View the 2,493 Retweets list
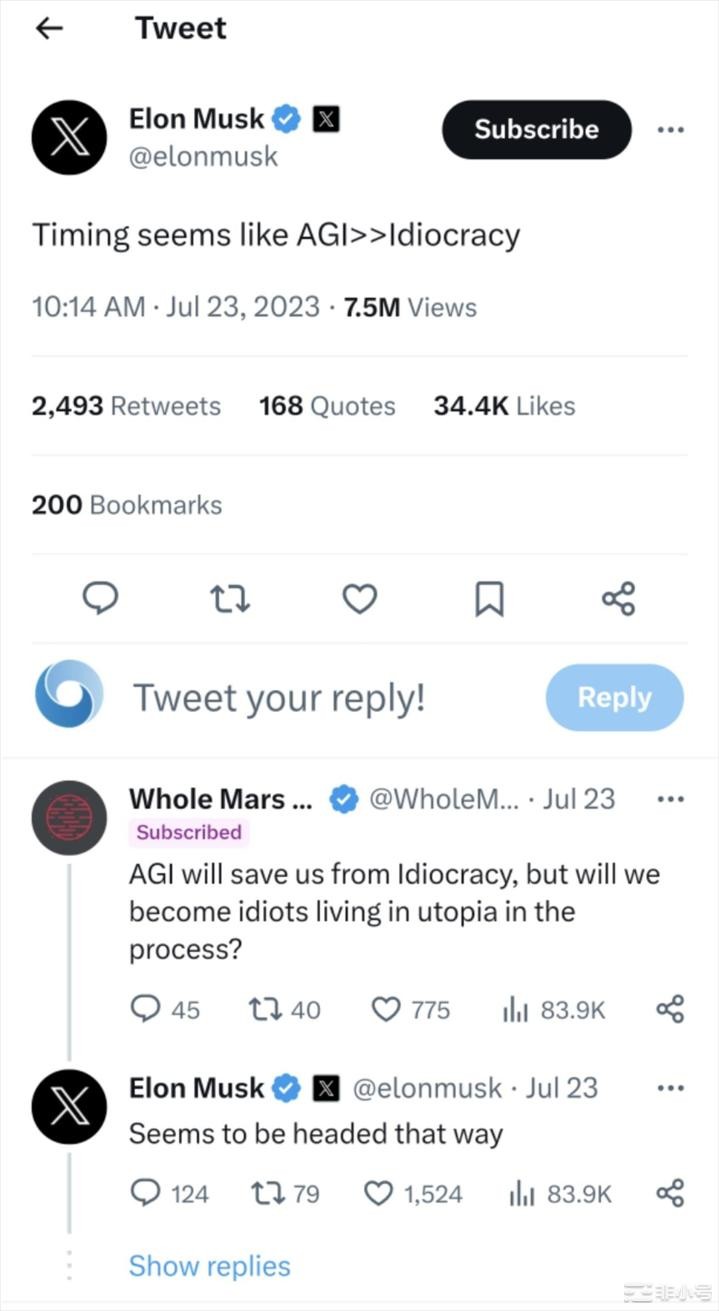Viewport: 719px width, 1311px height. tap(126, 406)
